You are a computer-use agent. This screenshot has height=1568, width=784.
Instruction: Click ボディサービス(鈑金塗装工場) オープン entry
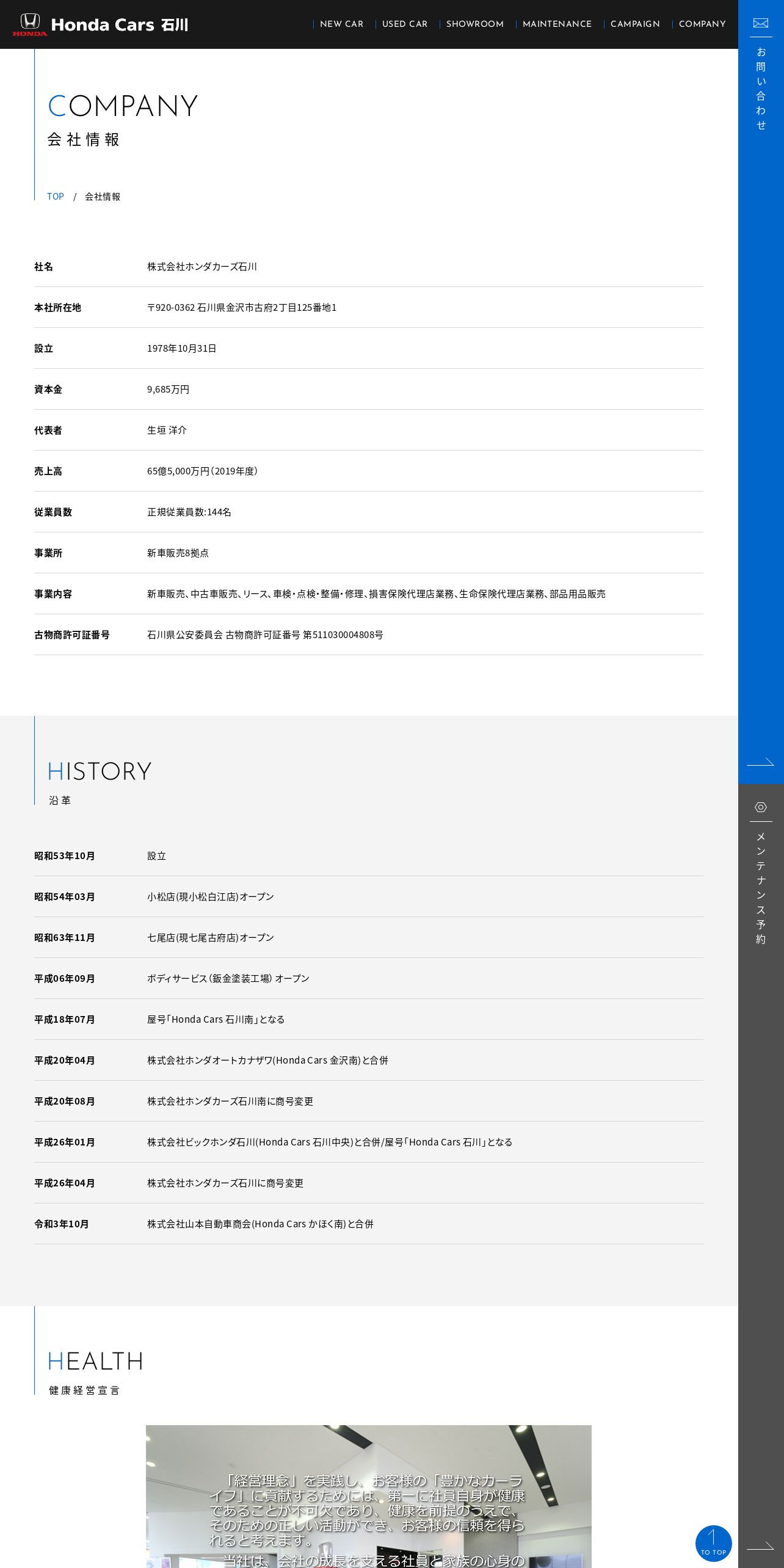coord(228,979)
